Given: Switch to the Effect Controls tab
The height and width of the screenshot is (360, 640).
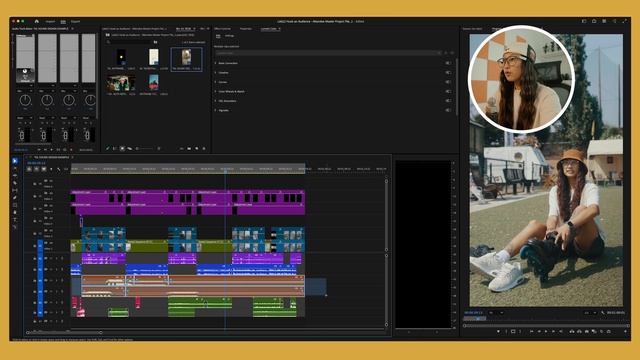Looking at the screenshot, I should click(222, 29).
